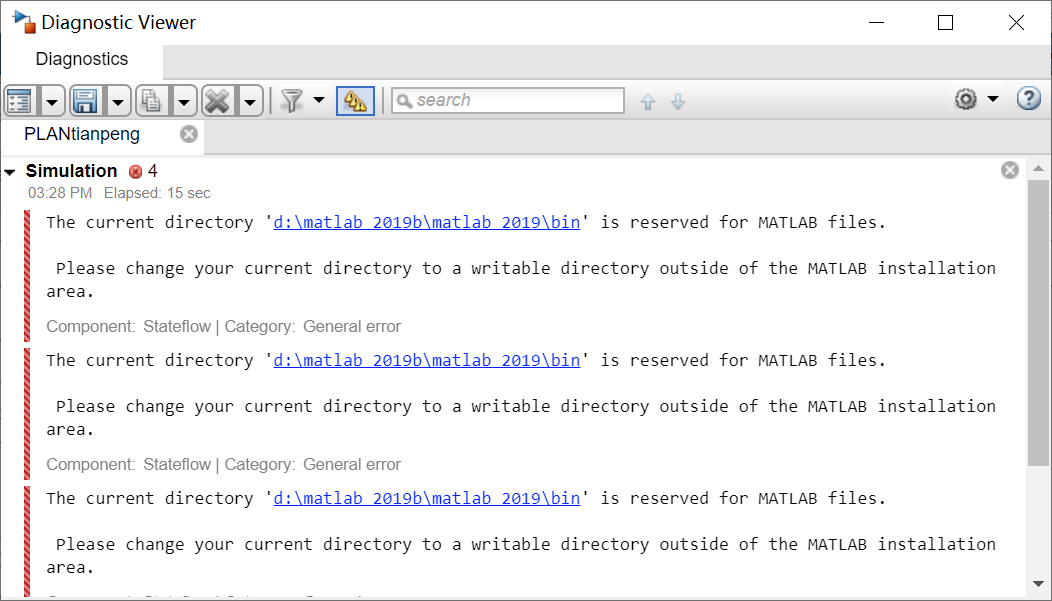Open the filter dropdown arrow
This screenshot has width=1052, height=601.
coord(318,100)
